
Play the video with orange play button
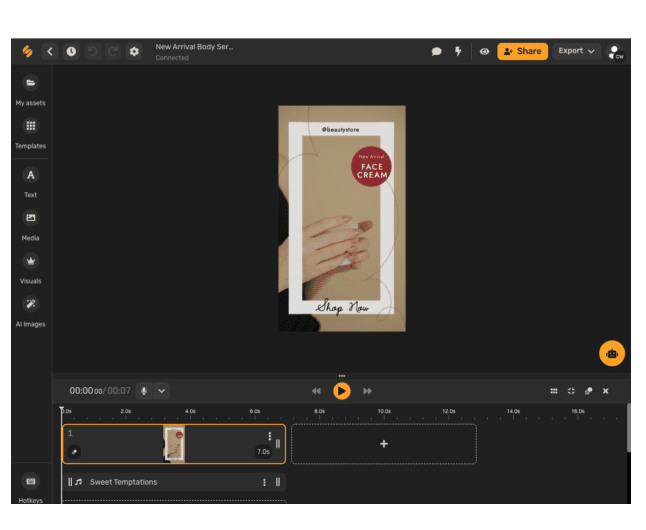click(342, 391)
